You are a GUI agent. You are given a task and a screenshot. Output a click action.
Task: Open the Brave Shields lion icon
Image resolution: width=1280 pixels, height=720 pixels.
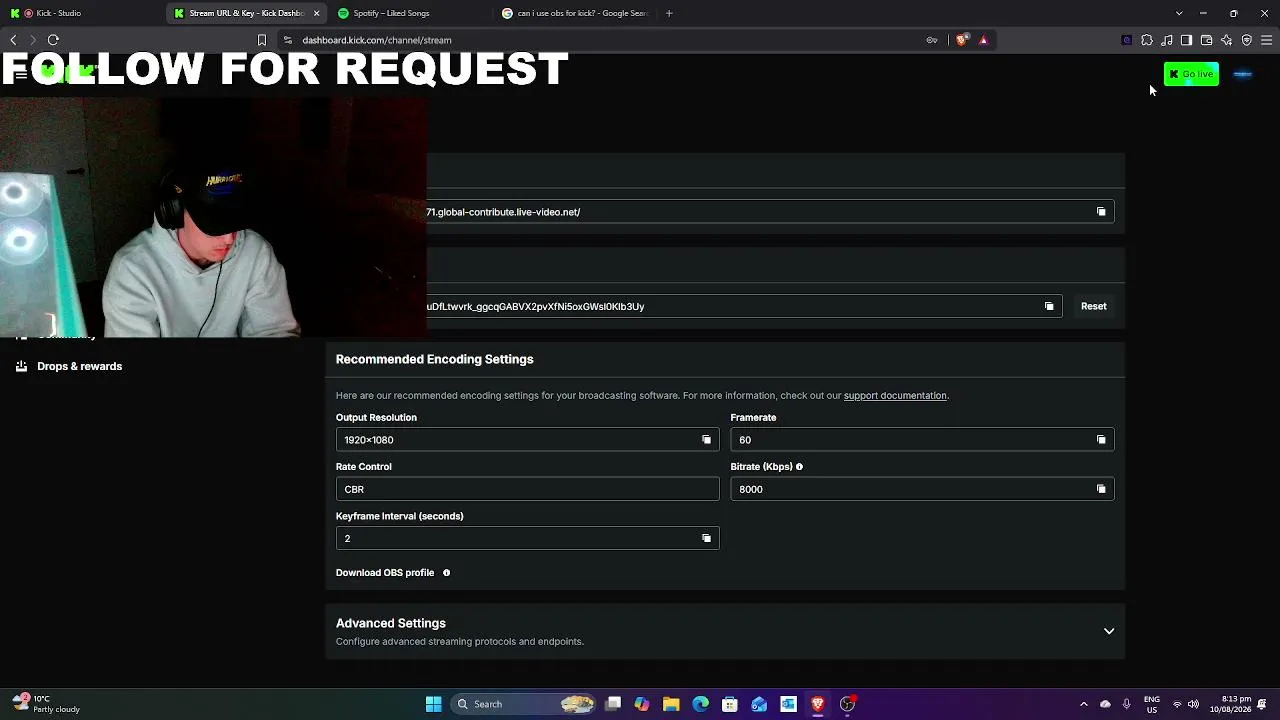tap(962, 40)
